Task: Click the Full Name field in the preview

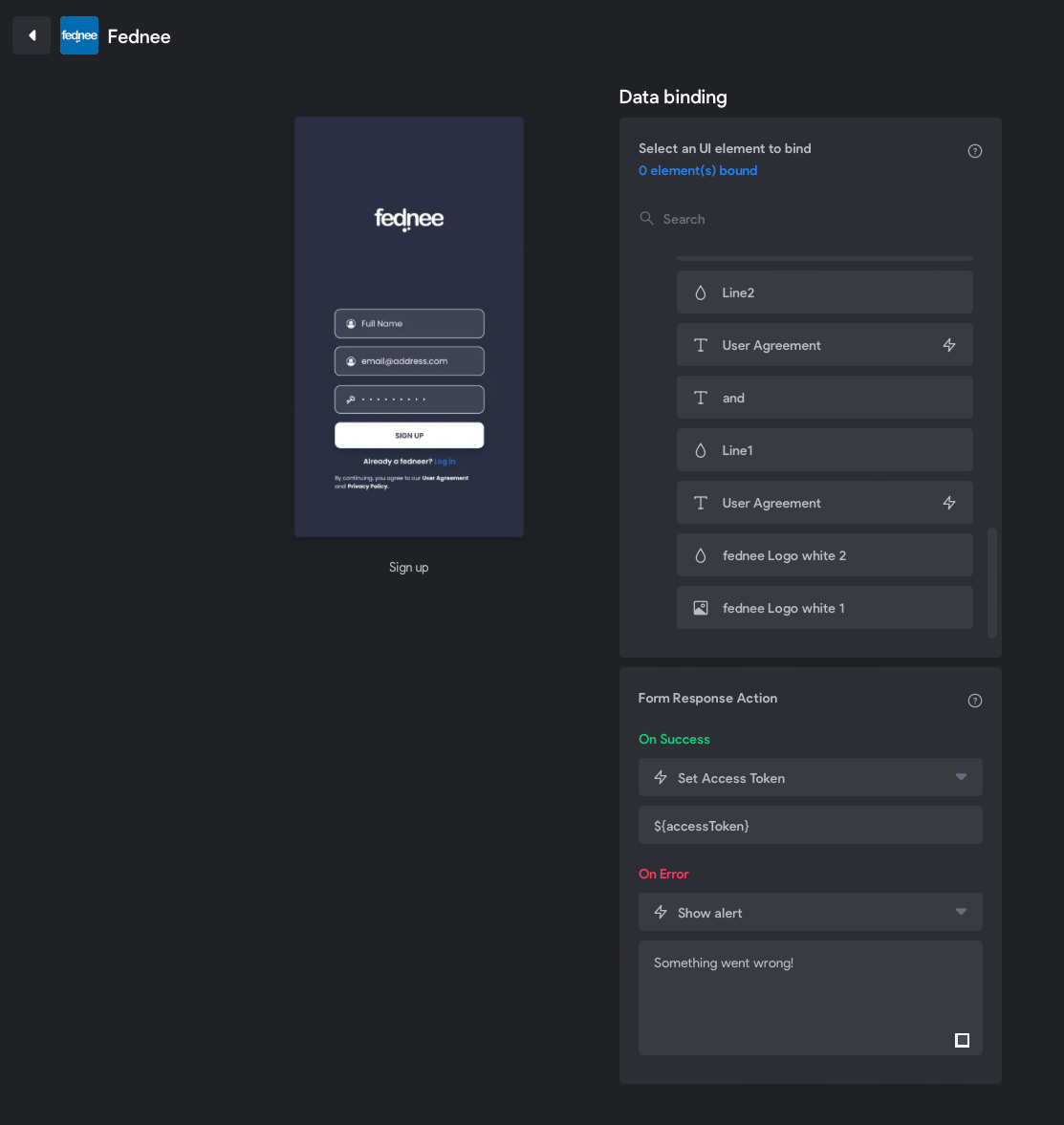Action: pos(409,324)
